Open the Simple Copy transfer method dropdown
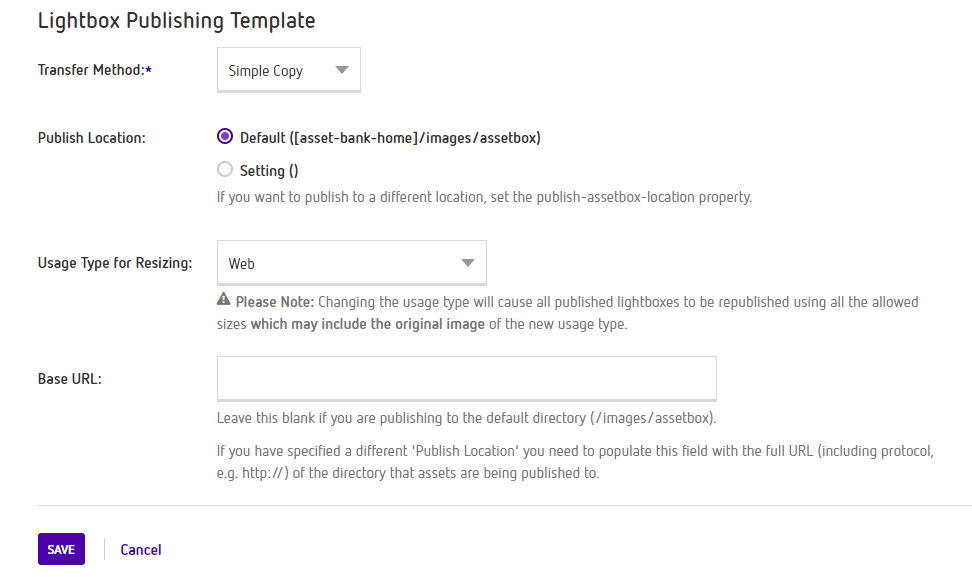Viewport: 972px width, 577px height. 288,71
